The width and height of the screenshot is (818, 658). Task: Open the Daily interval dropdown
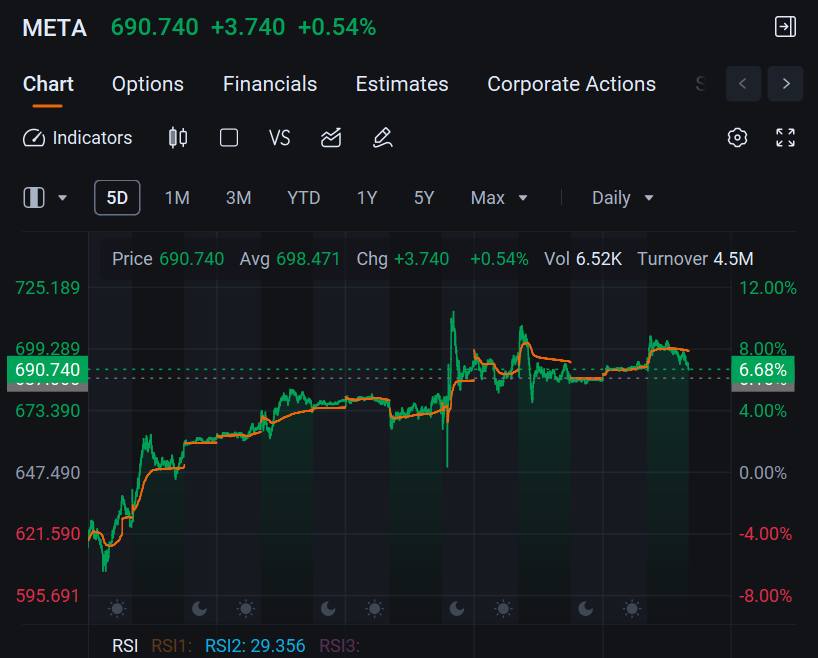[623, 198]
